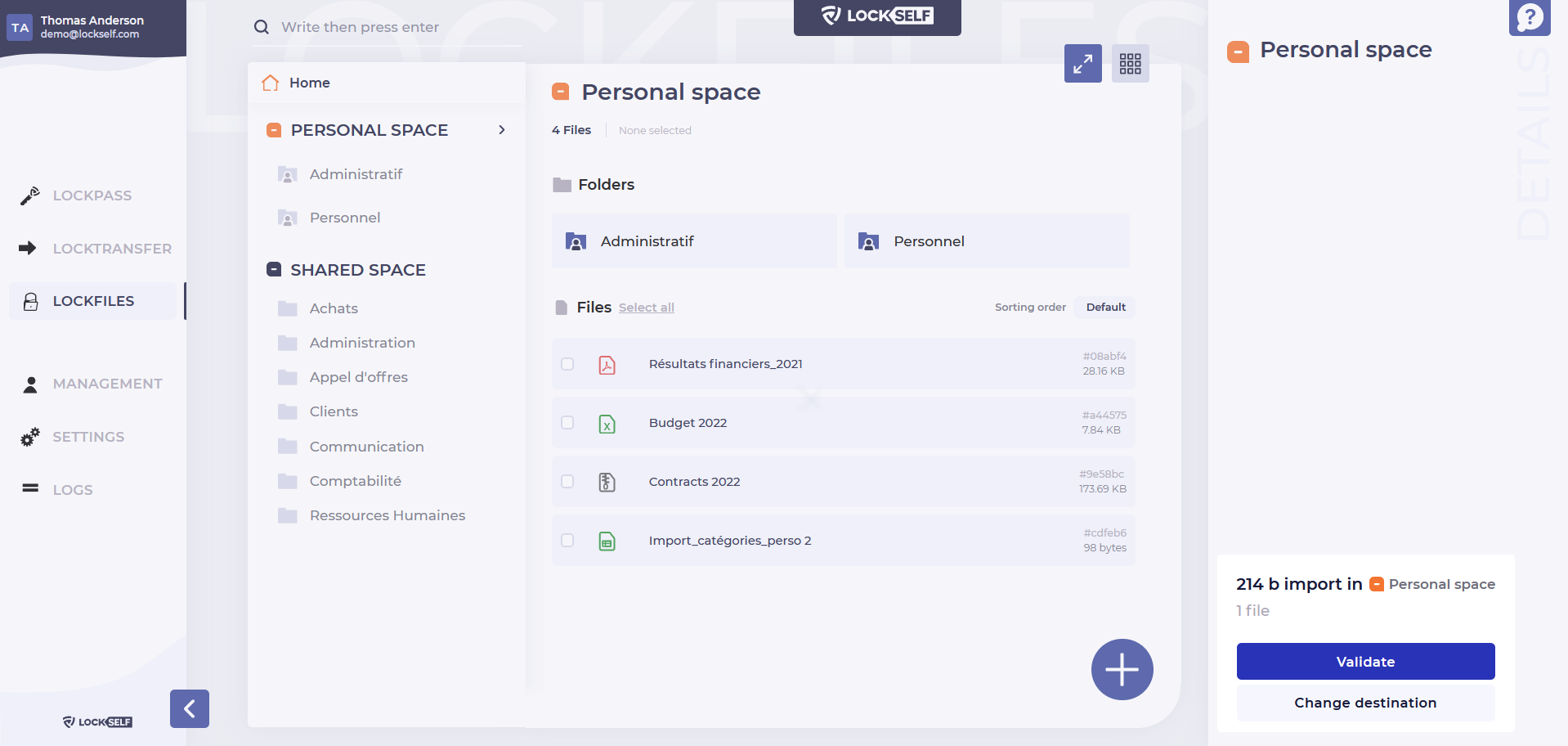Open Clients shared folder

(x=334, y=411)
